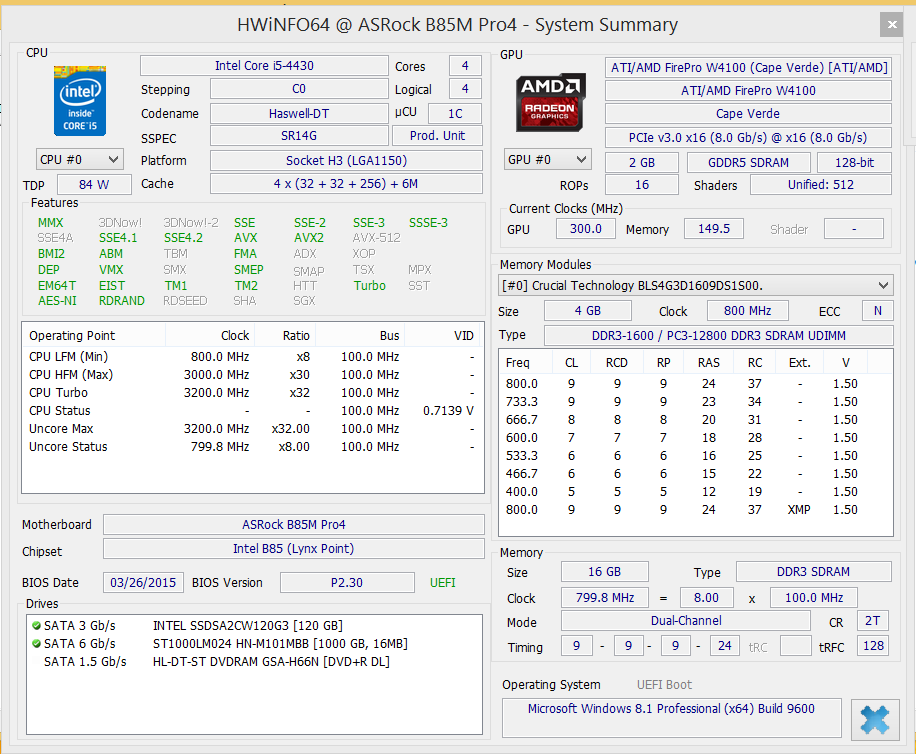Screen dimensions: 916x754
Task: Click the 84 W TDP value
Action: pyautogui.click(x=94, y=185)
